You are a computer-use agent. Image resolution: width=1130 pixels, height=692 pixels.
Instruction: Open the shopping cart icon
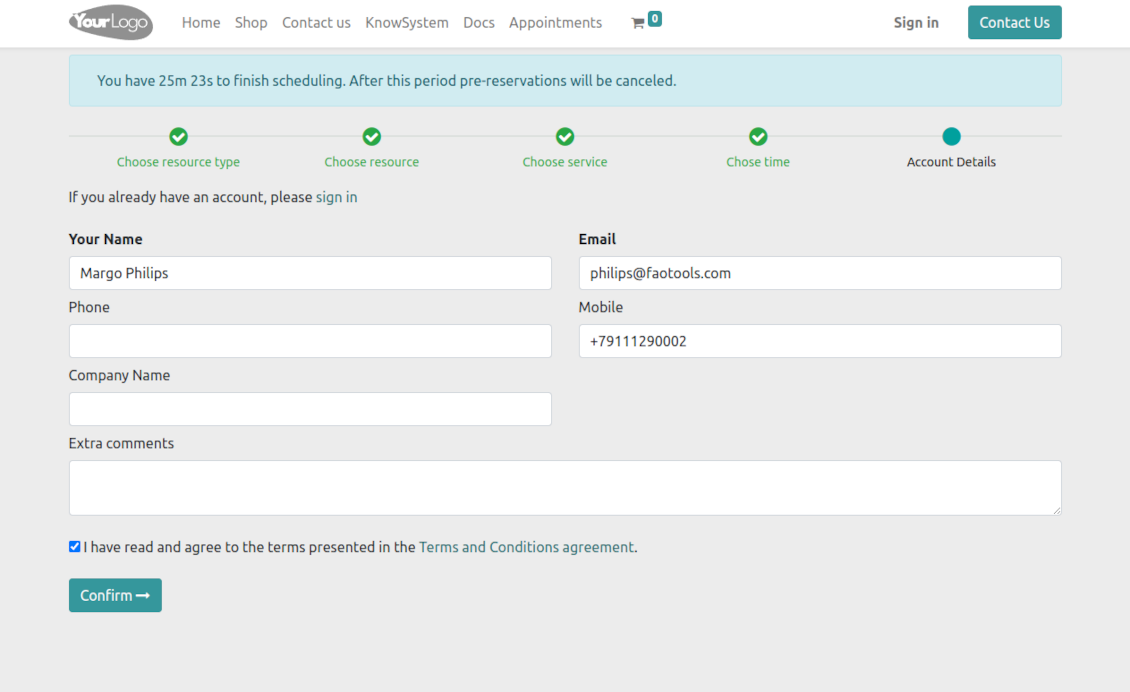(638, 23)
